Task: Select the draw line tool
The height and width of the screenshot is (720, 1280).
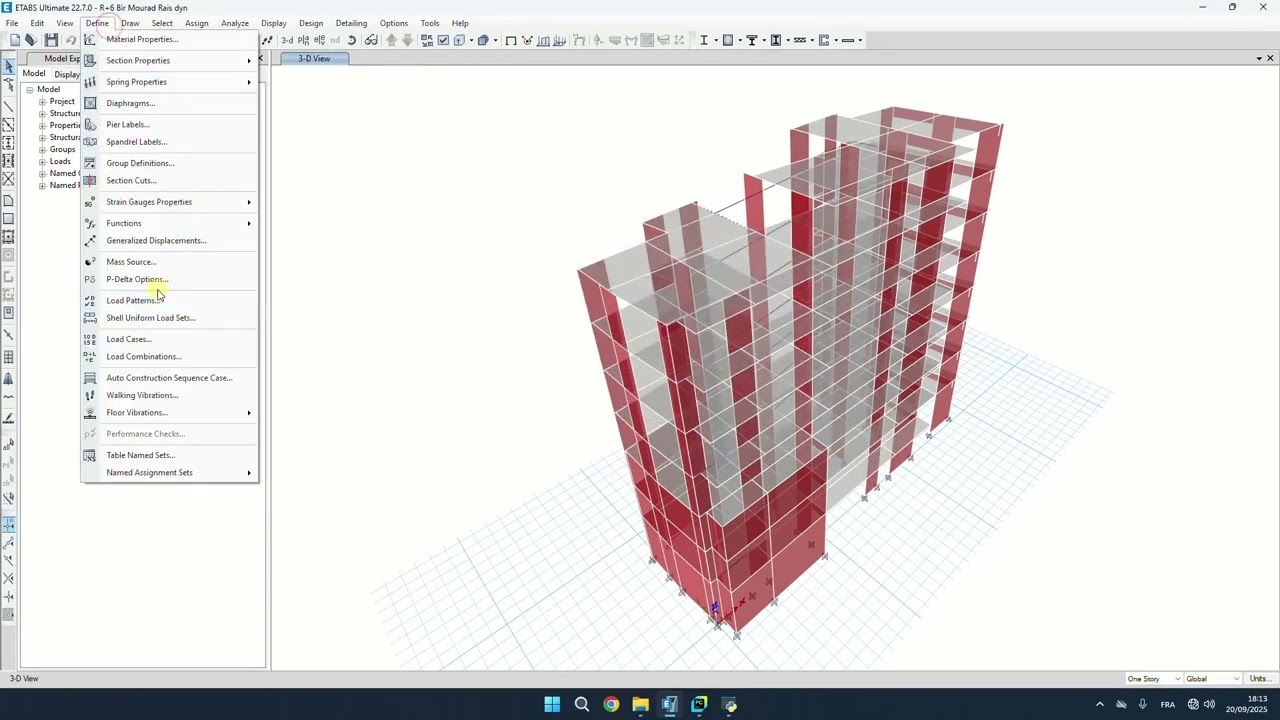Action: 9,106
